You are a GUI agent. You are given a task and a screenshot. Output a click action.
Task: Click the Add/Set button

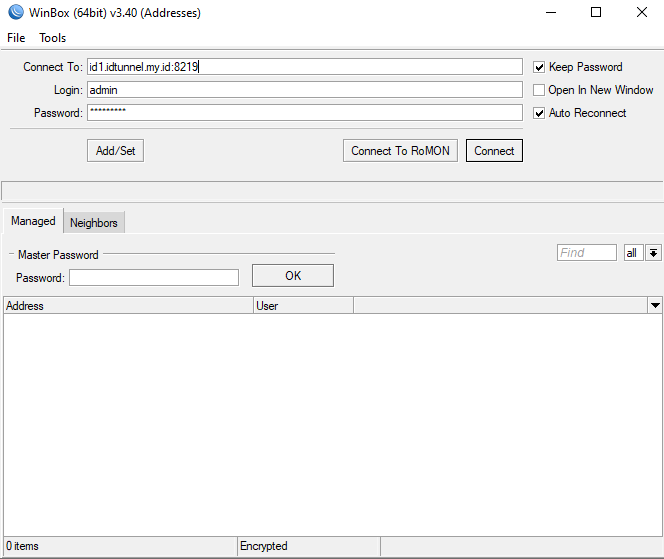(115, 151)
